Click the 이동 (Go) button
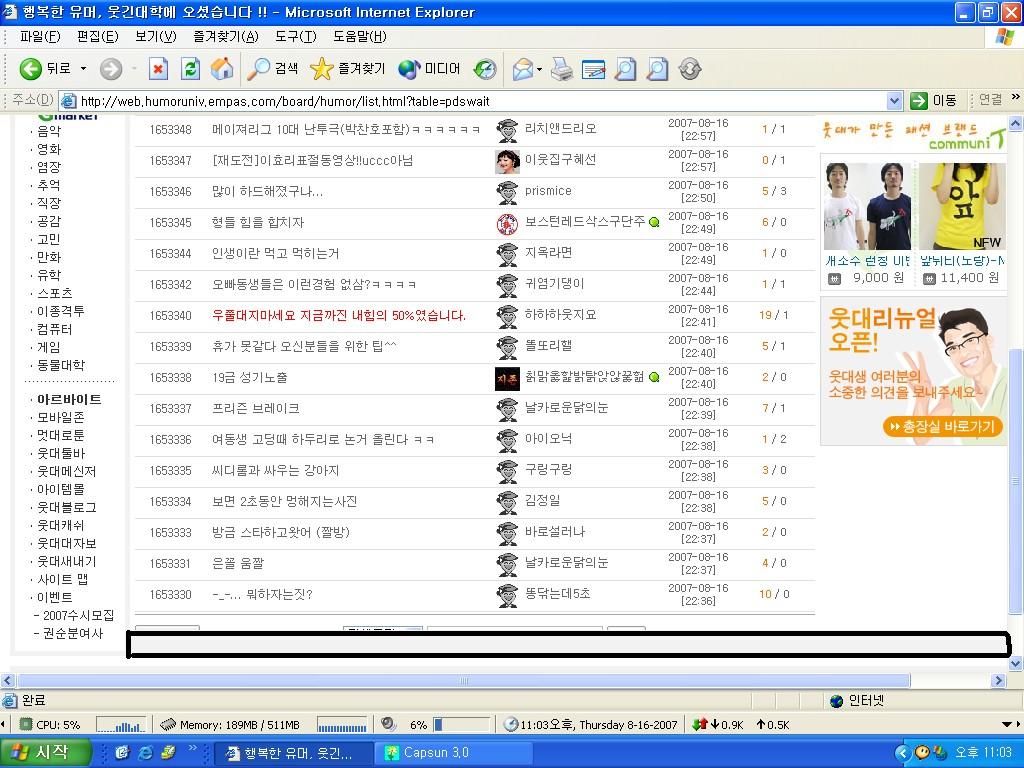The height and width of the screenshot is (768, 1024). 934,101
